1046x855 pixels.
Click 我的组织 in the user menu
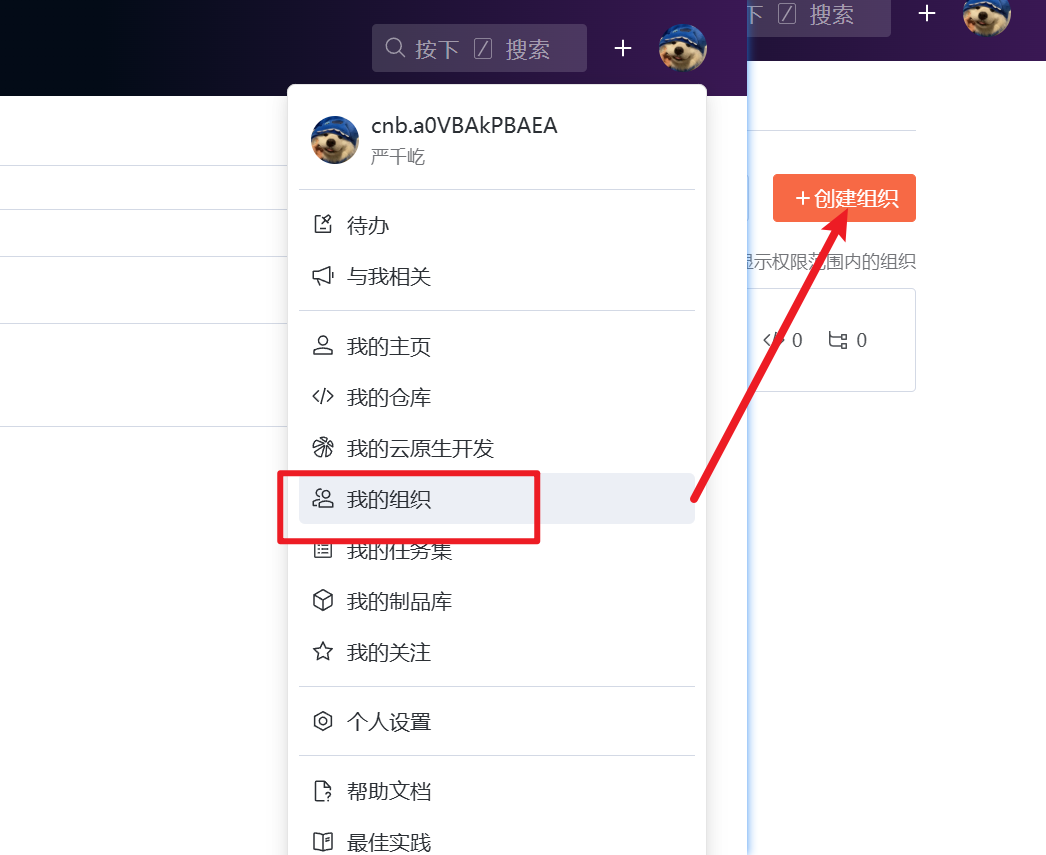(x=388, y=499)
